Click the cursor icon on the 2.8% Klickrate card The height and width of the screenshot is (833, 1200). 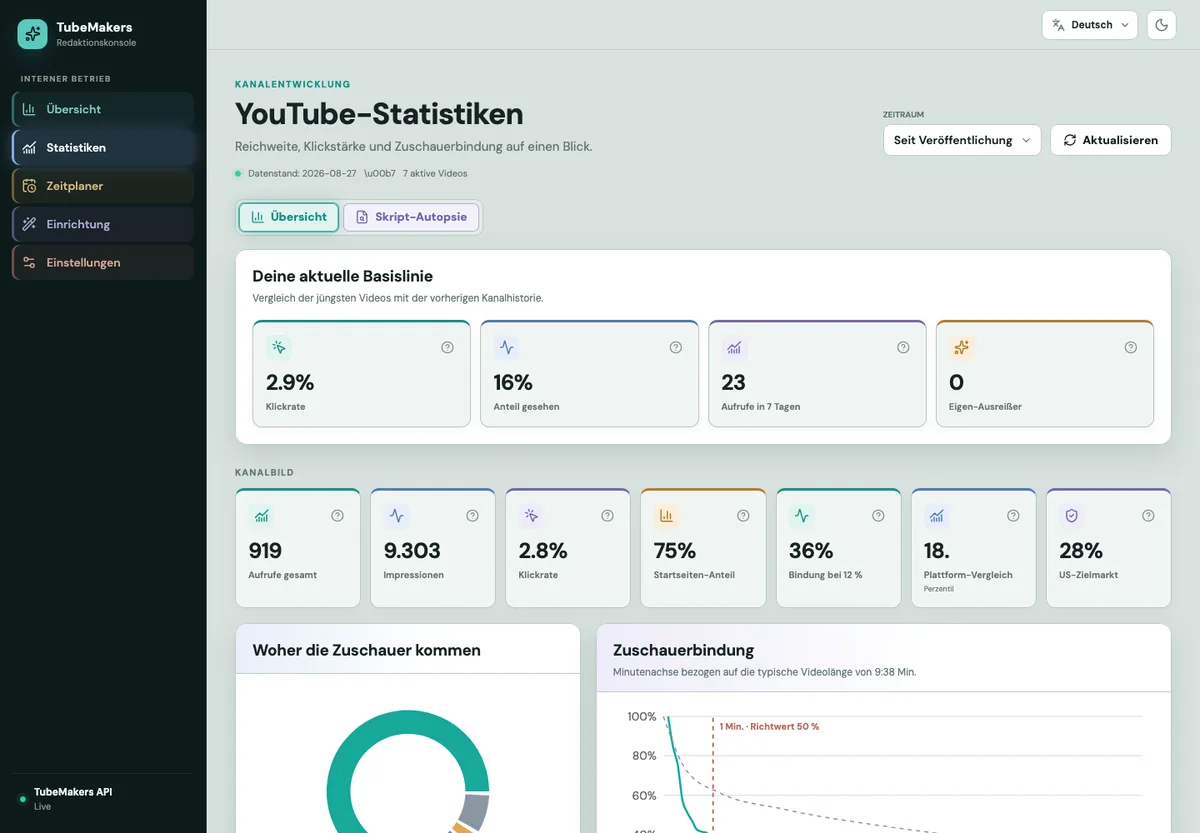click(532, 516)
